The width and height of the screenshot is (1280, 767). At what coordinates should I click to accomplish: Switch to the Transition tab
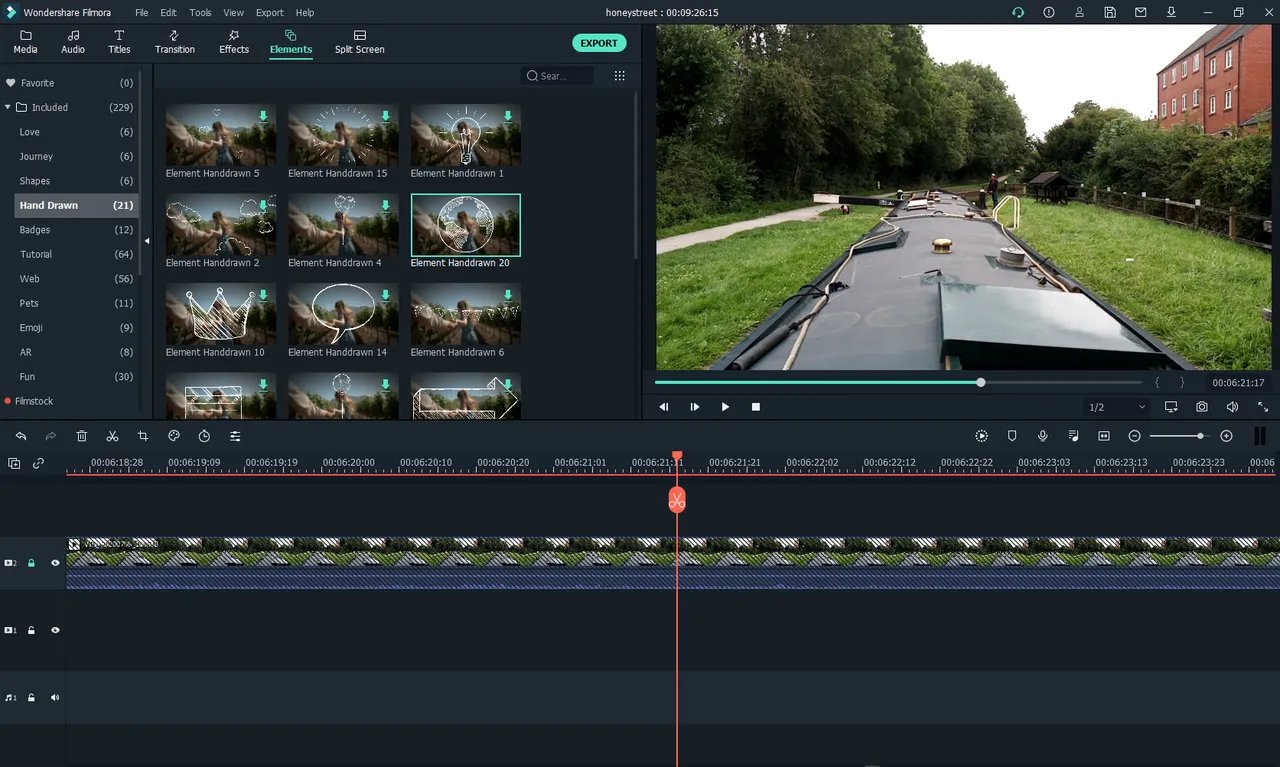coord(174,41)
